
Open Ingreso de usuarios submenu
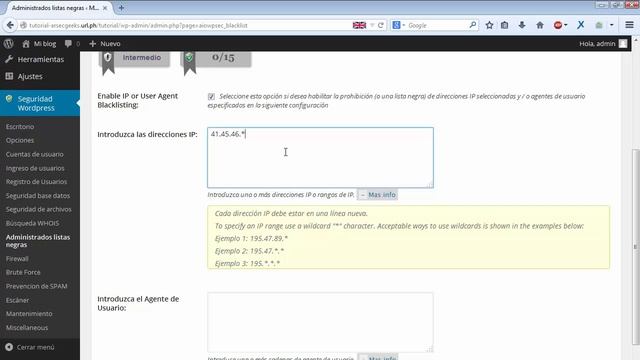coord(35,168)
